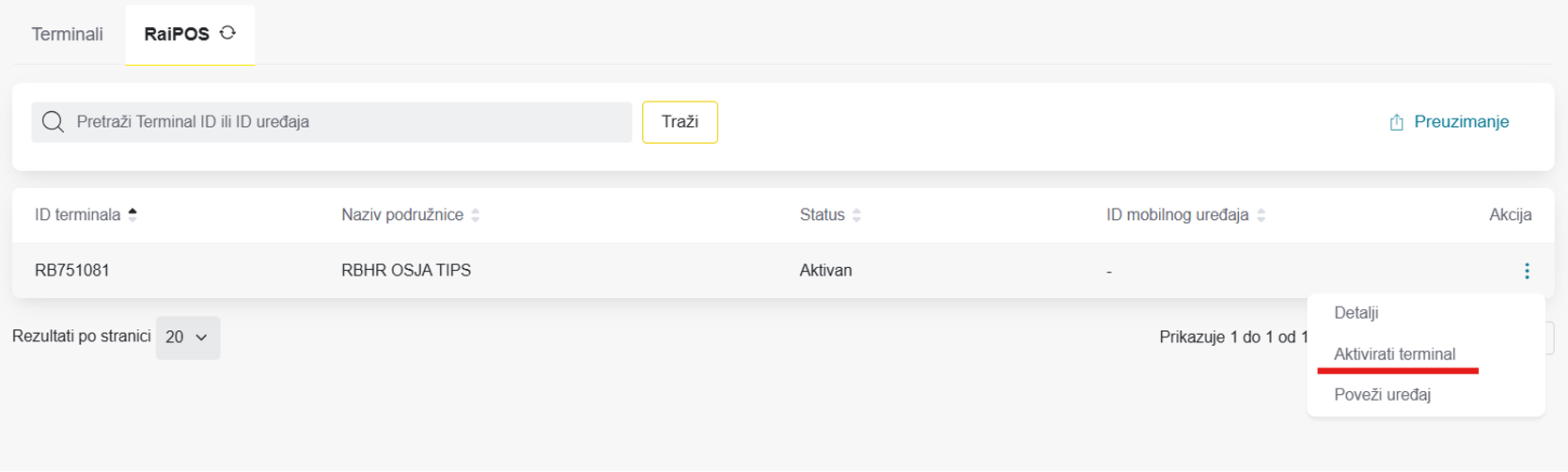Click the RaiPOS refresh icon

point(227,33)
